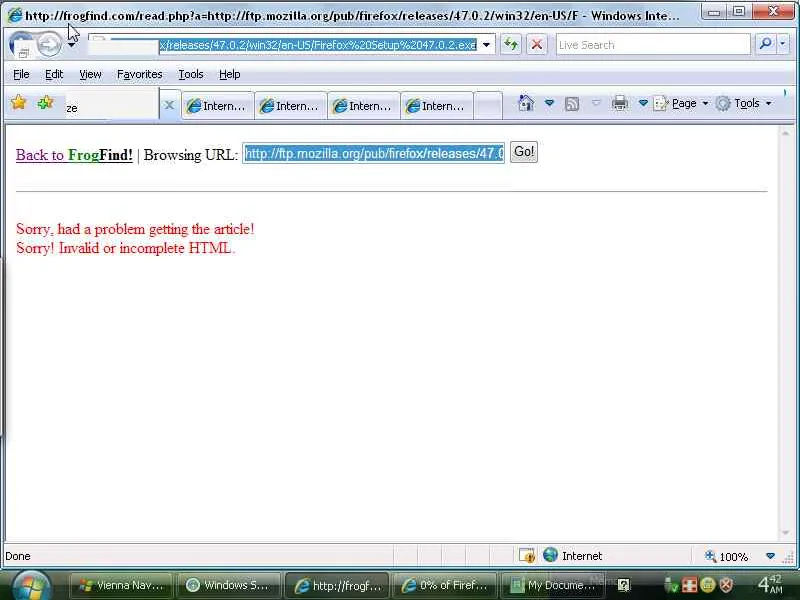The image size is (800, 600).
Task: Close the current tab with its X
Action: click(169, 105)
